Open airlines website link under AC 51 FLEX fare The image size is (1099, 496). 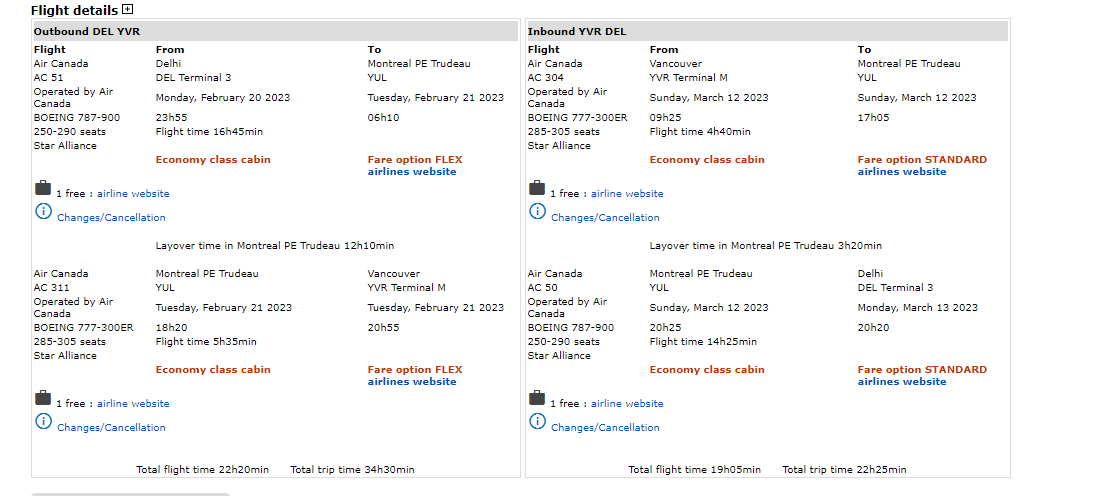pos(412,172)
